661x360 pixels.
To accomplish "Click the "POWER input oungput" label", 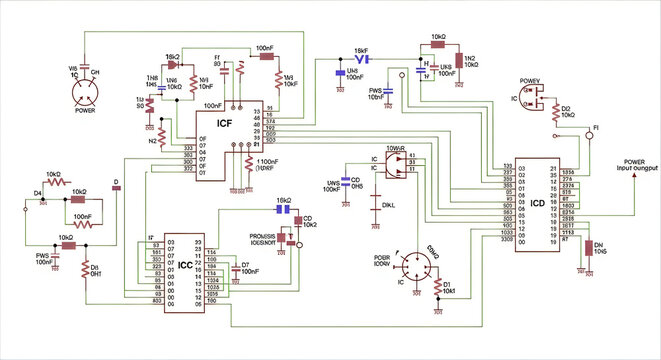I will tap(637, 165).
